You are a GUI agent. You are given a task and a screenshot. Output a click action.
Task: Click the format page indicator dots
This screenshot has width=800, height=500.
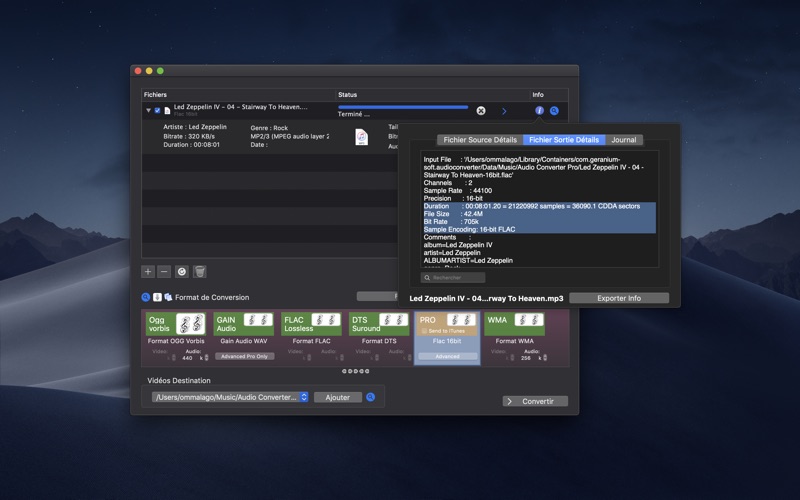[x=356, y=371]
